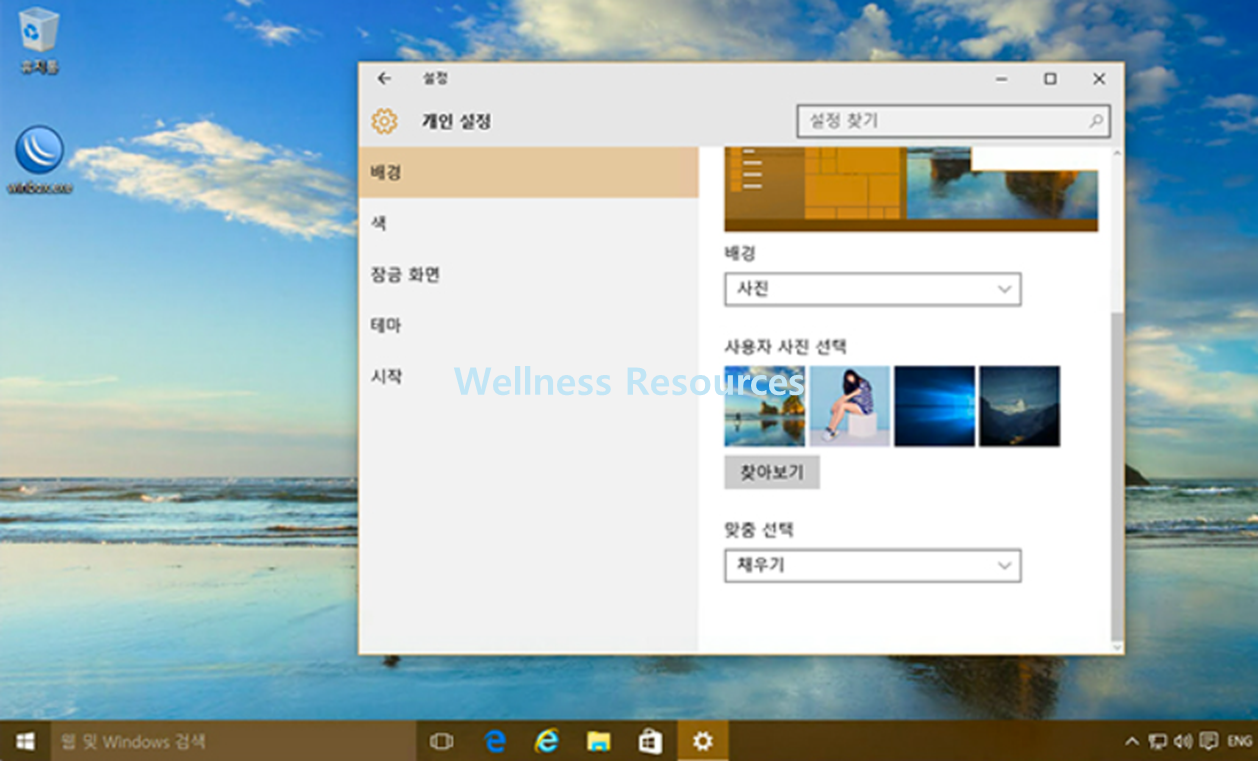
Task: Open File Explorer from the taskbar
Action: click(598, 741)
